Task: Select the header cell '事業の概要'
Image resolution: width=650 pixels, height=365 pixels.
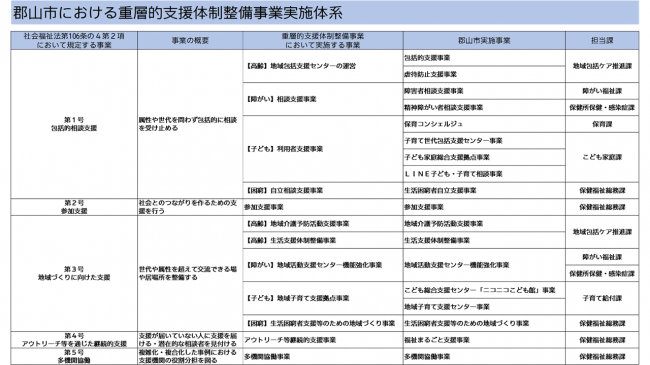Action: click(x=190, y=41)
